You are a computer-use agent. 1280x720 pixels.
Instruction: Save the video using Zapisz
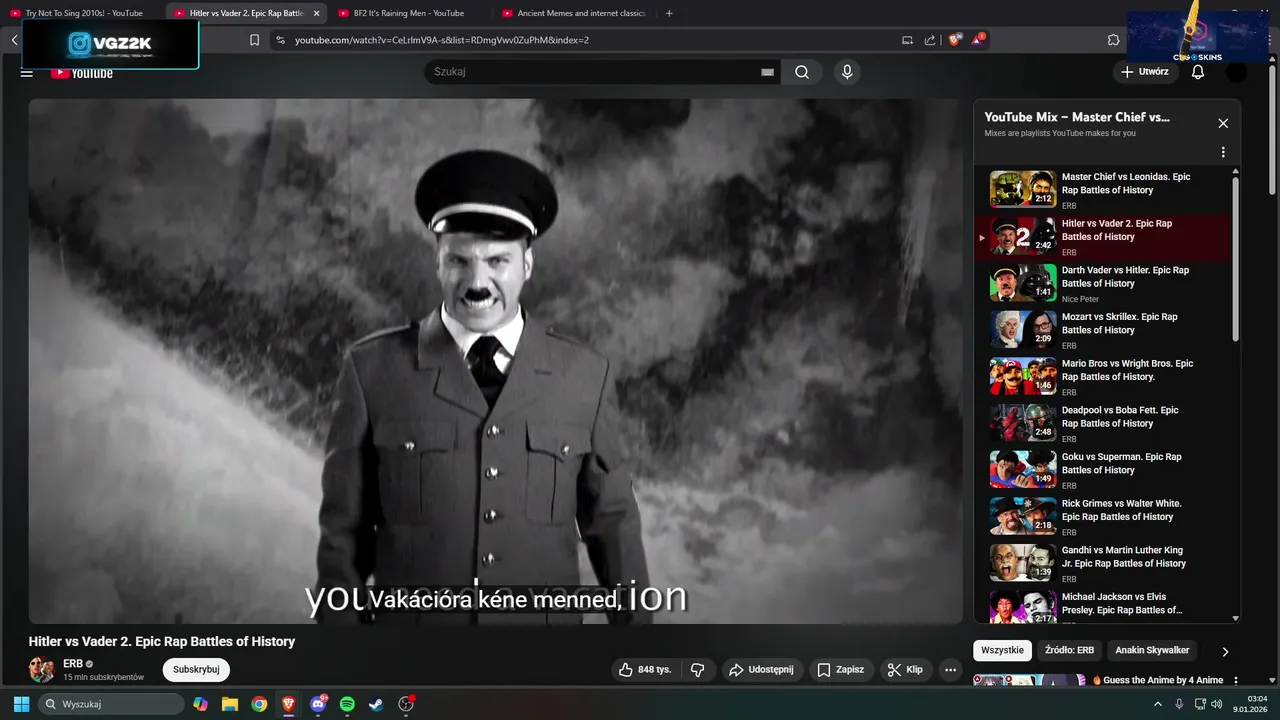[x=841, y=669]
